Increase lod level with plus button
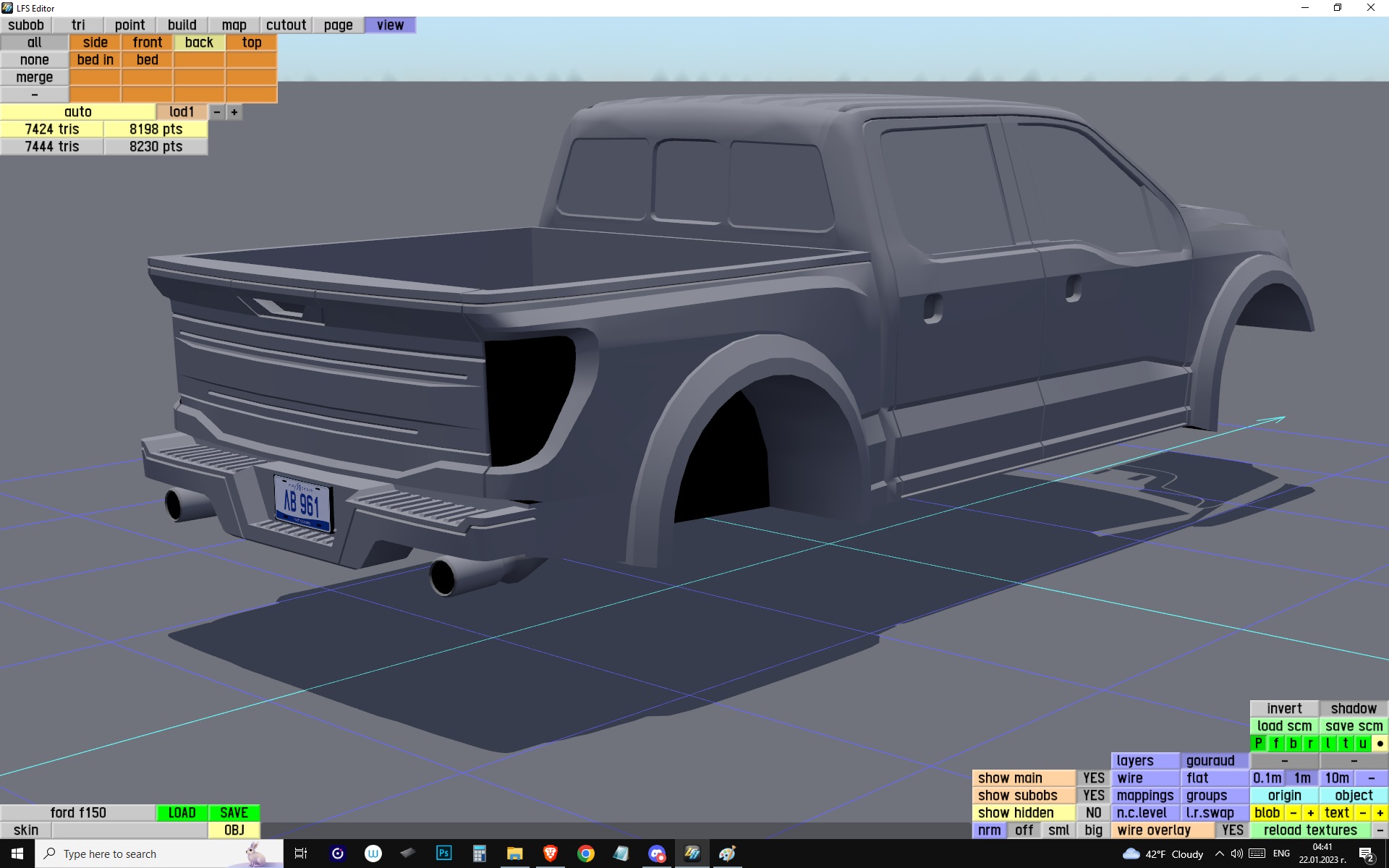This screenshot has height=868, width=1389. point(234,112)
